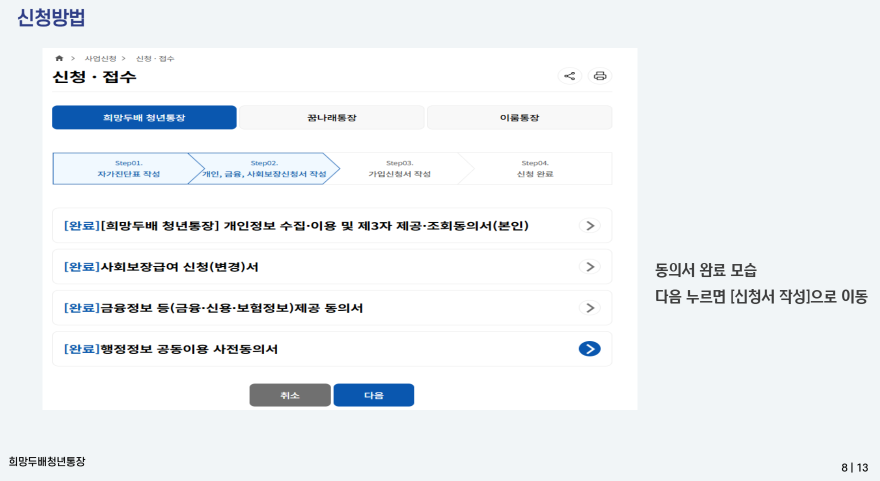Open the 사업신청 breadcrumb link
Viewport: 880px width, 481px height.
click(100, 58)
